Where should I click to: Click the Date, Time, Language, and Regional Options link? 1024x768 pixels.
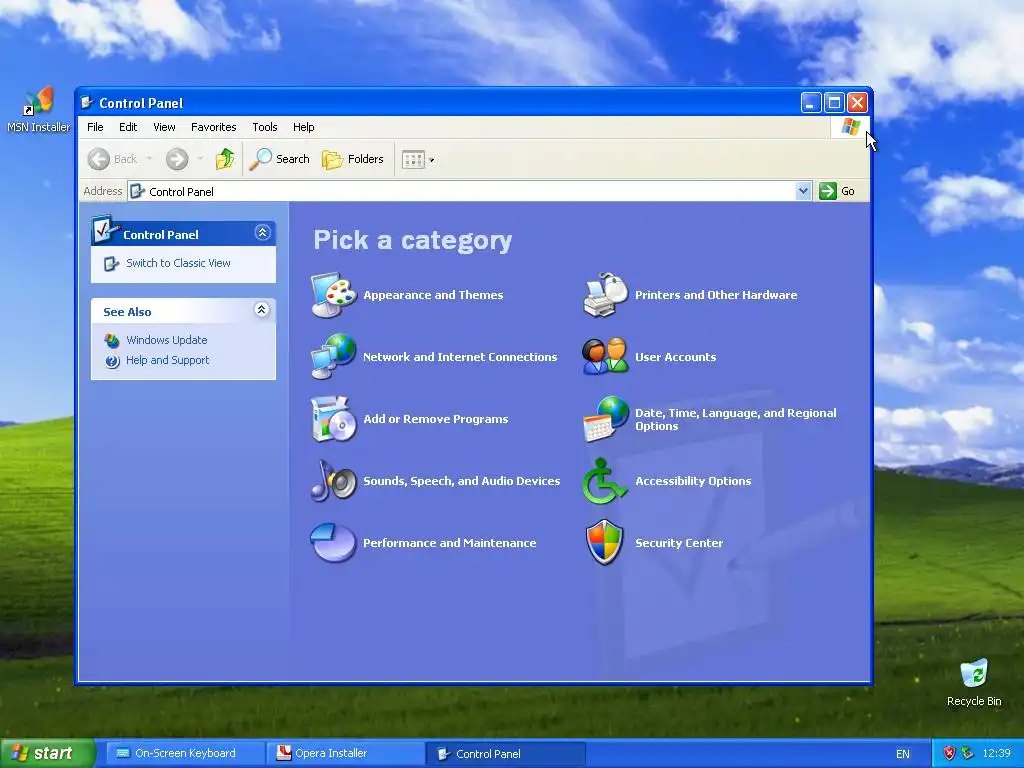point(736,419)
